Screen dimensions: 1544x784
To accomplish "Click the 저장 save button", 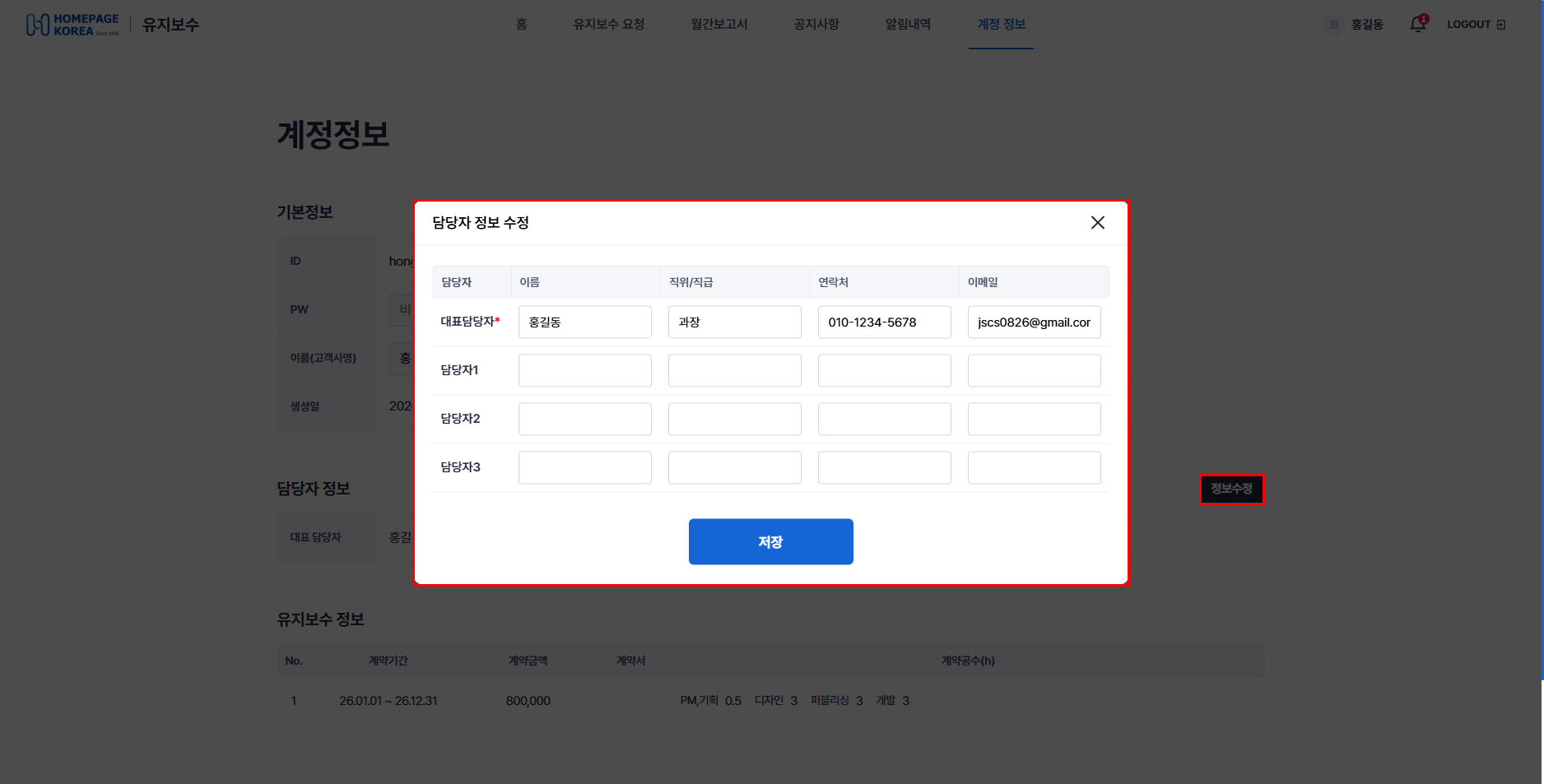I will 771,541.
